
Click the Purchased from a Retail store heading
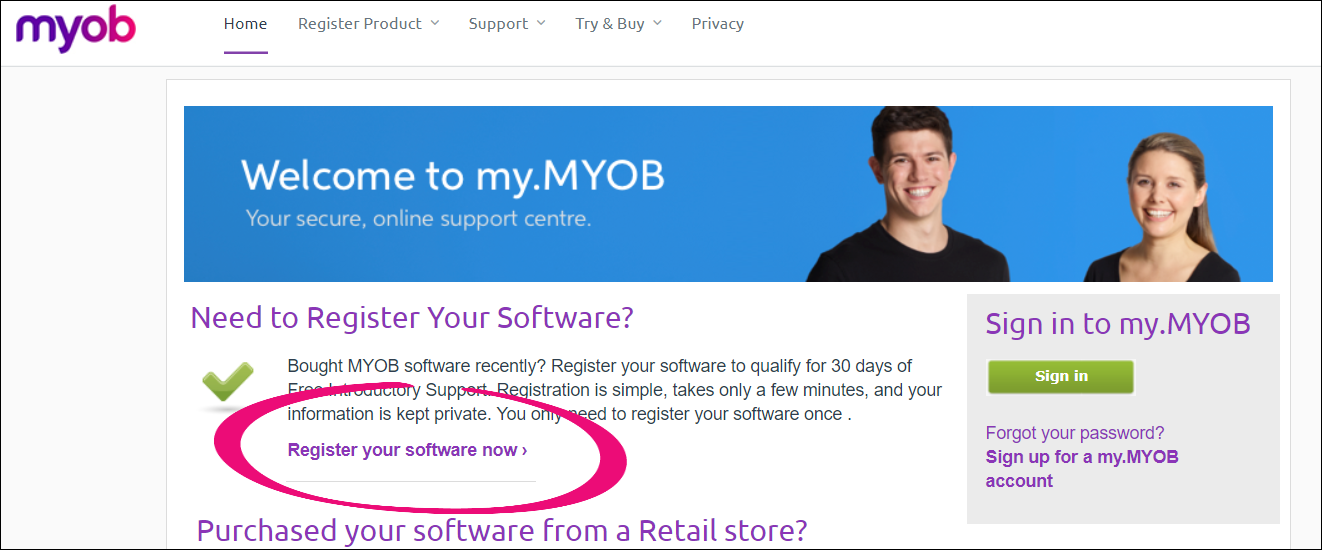pyautogui.click(x=502, y=531)
